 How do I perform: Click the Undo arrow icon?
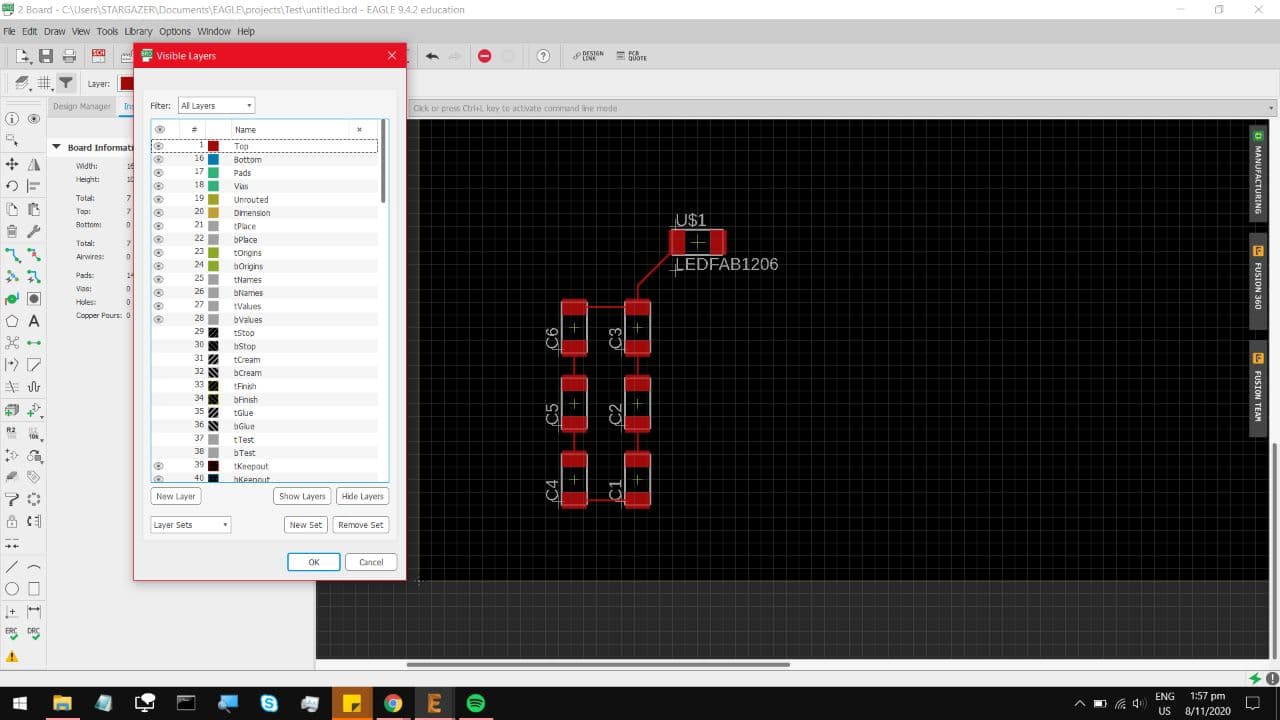432,56
